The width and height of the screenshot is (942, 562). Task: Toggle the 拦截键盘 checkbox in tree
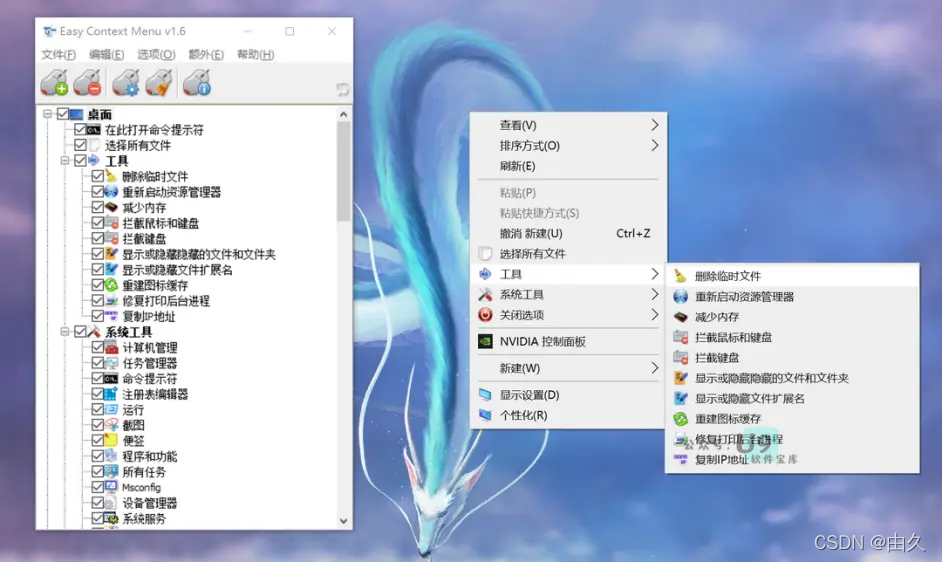click(x=97, y=239)
